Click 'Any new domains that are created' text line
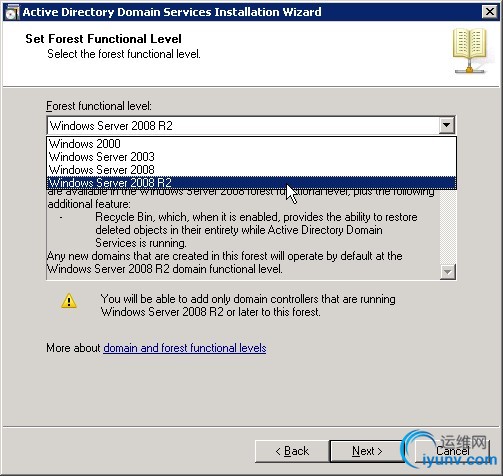503x476 pixels. pos(225,256)
